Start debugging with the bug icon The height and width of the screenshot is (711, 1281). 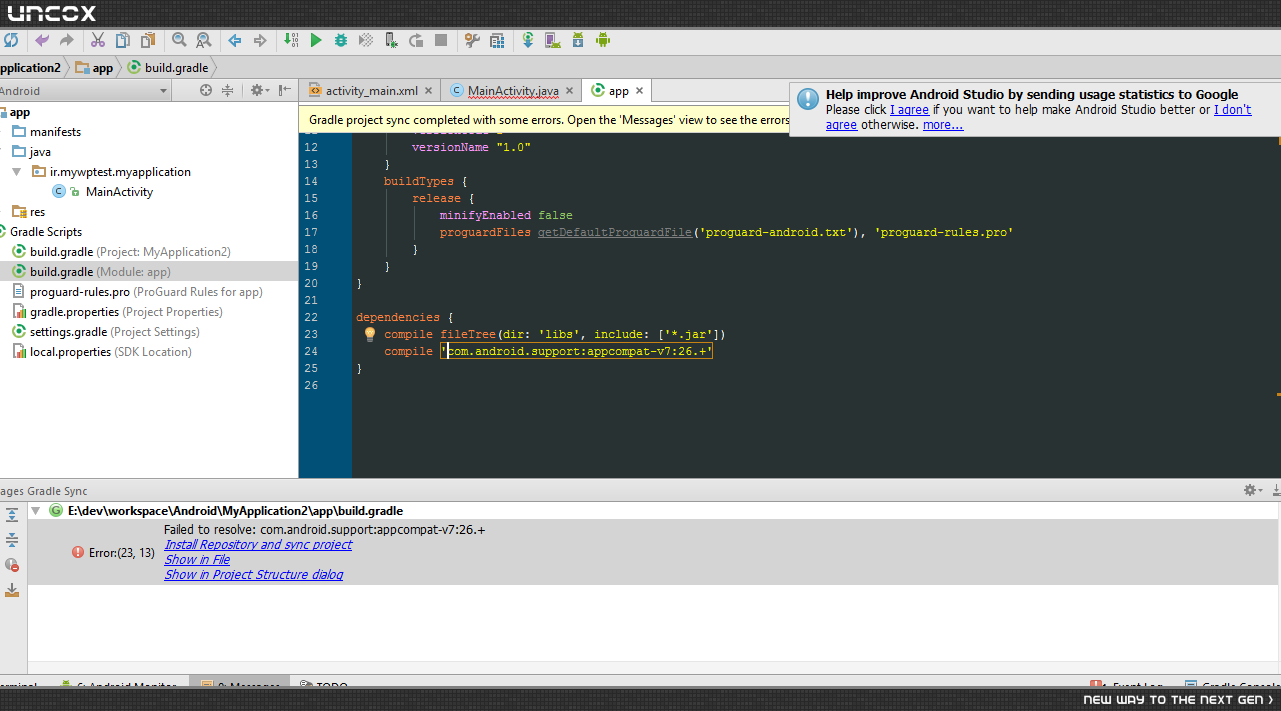pos(341,41)
